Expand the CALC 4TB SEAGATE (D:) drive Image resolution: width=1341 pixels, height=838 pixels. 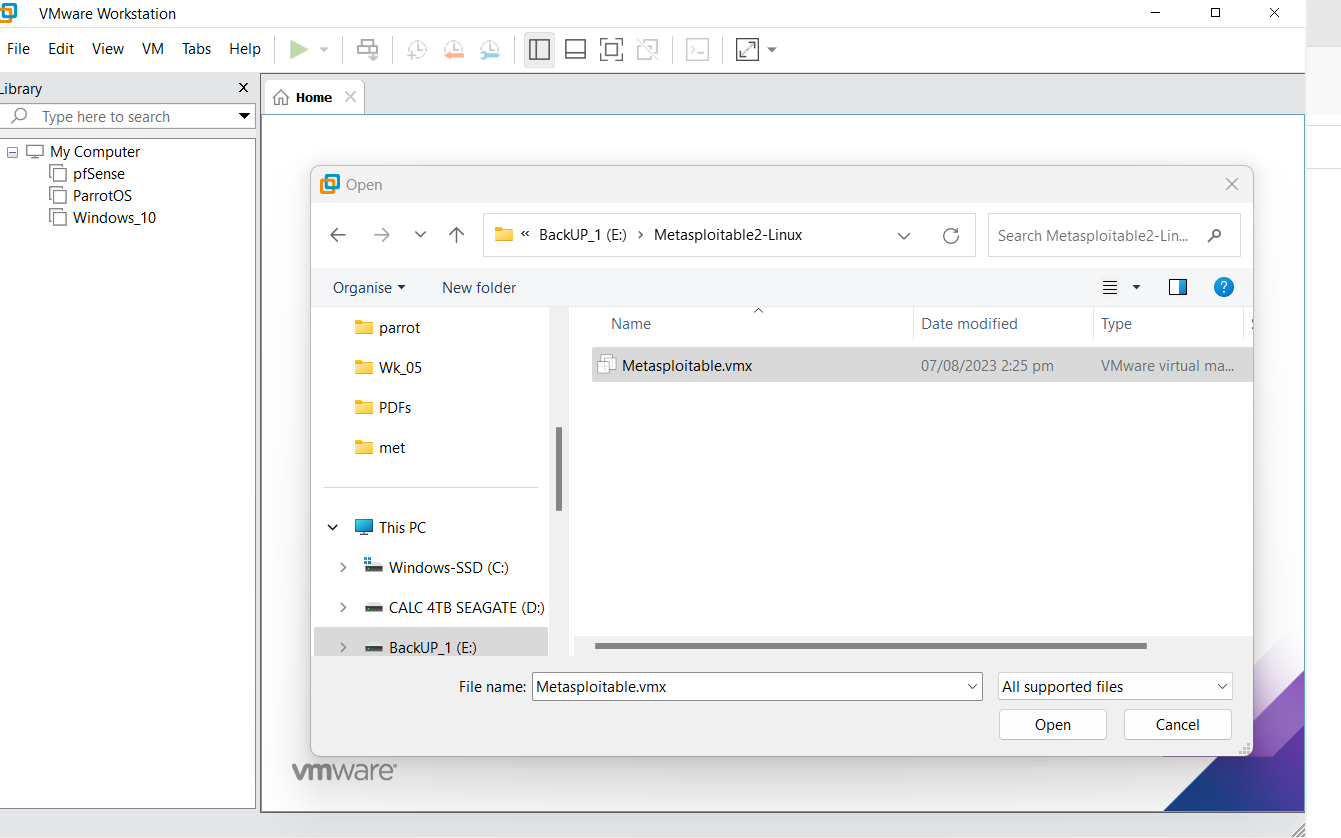click(x=343, y=608)
